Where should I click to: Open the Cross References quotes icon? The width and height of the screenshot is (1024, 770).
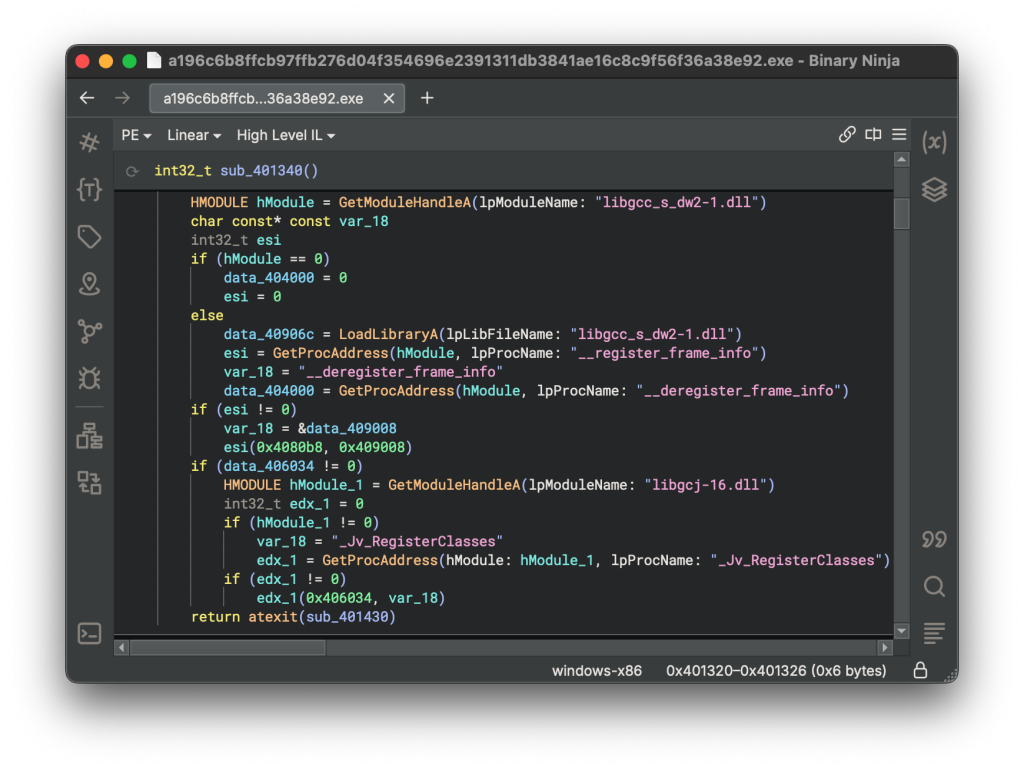pos(934,539)
